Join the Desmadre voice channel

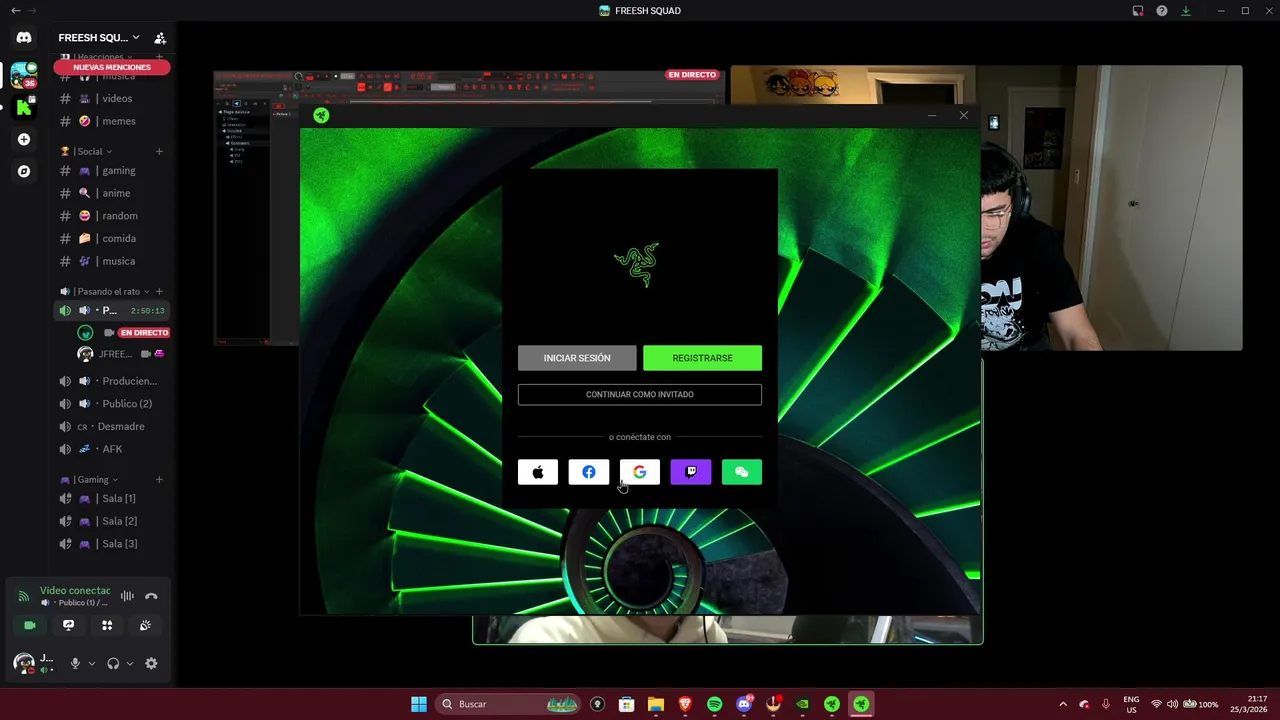[x=112, y=426]
